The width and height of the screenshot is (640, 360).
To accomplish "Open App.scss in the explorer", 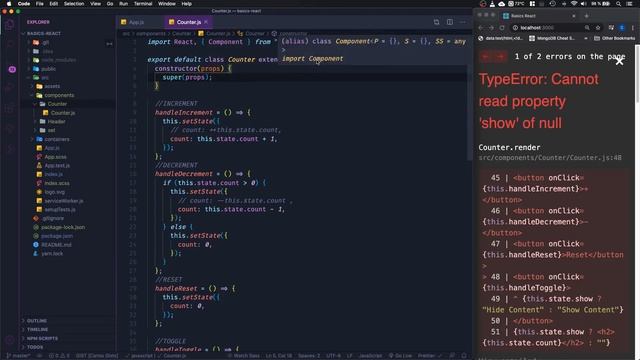I will point(55,157).
